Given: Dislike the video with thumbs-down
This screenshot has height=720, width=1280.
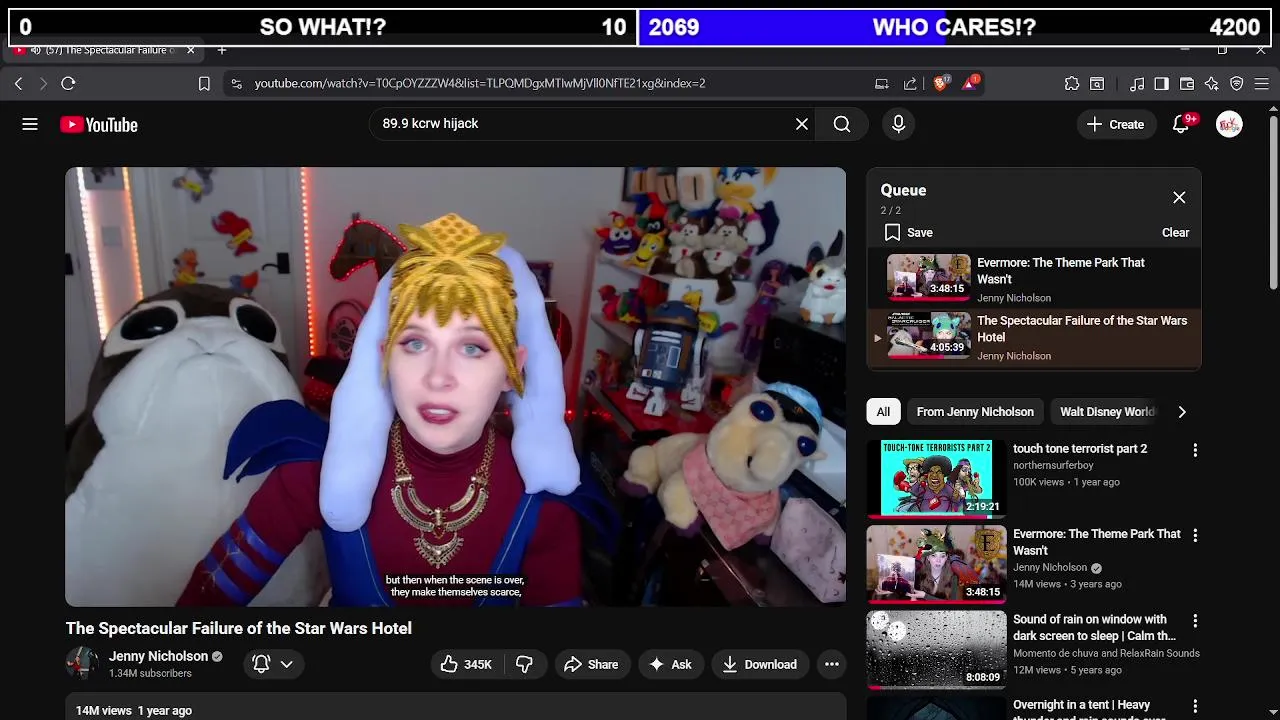Looking at the screenshot, I should point(524,665).
